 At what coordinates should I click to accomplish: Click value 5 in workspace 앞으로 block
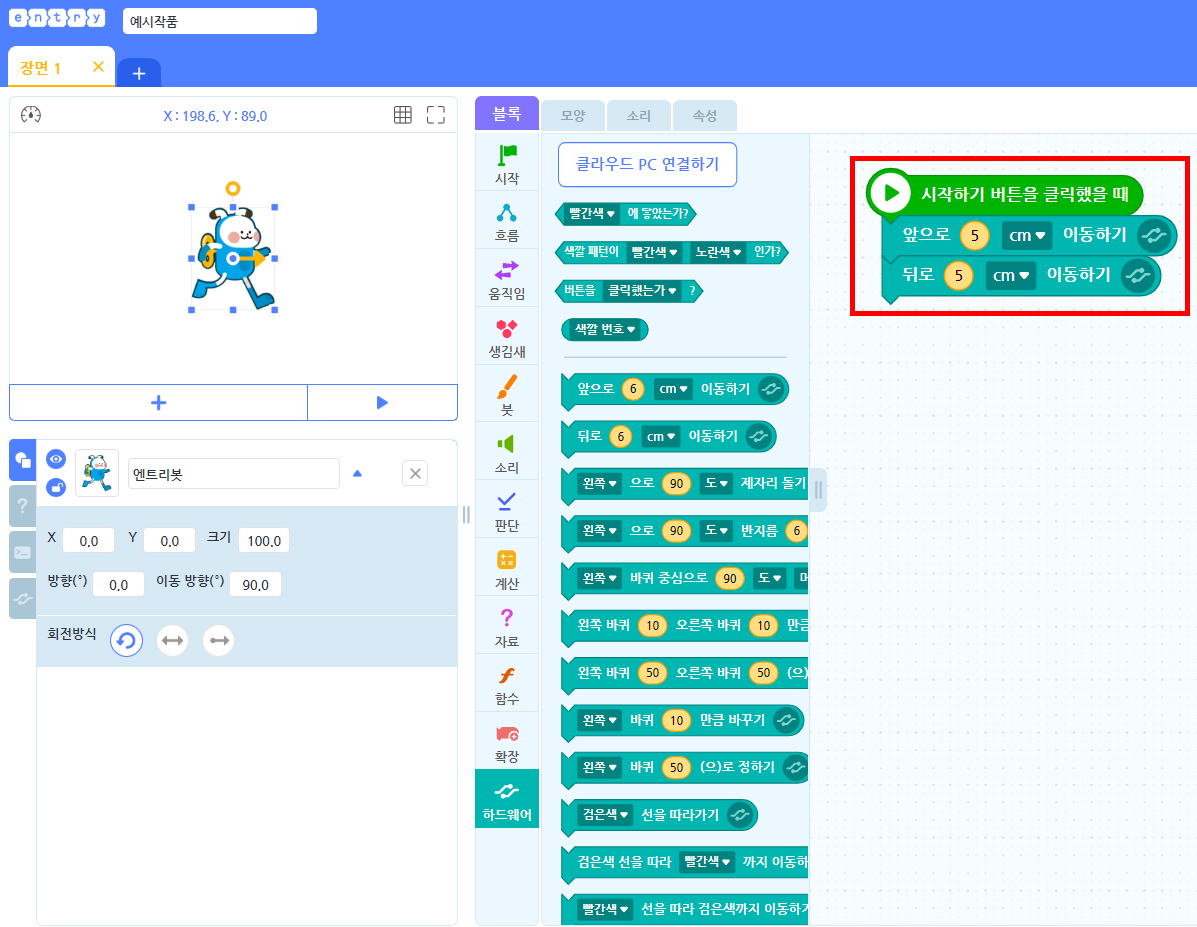(975, 236)
